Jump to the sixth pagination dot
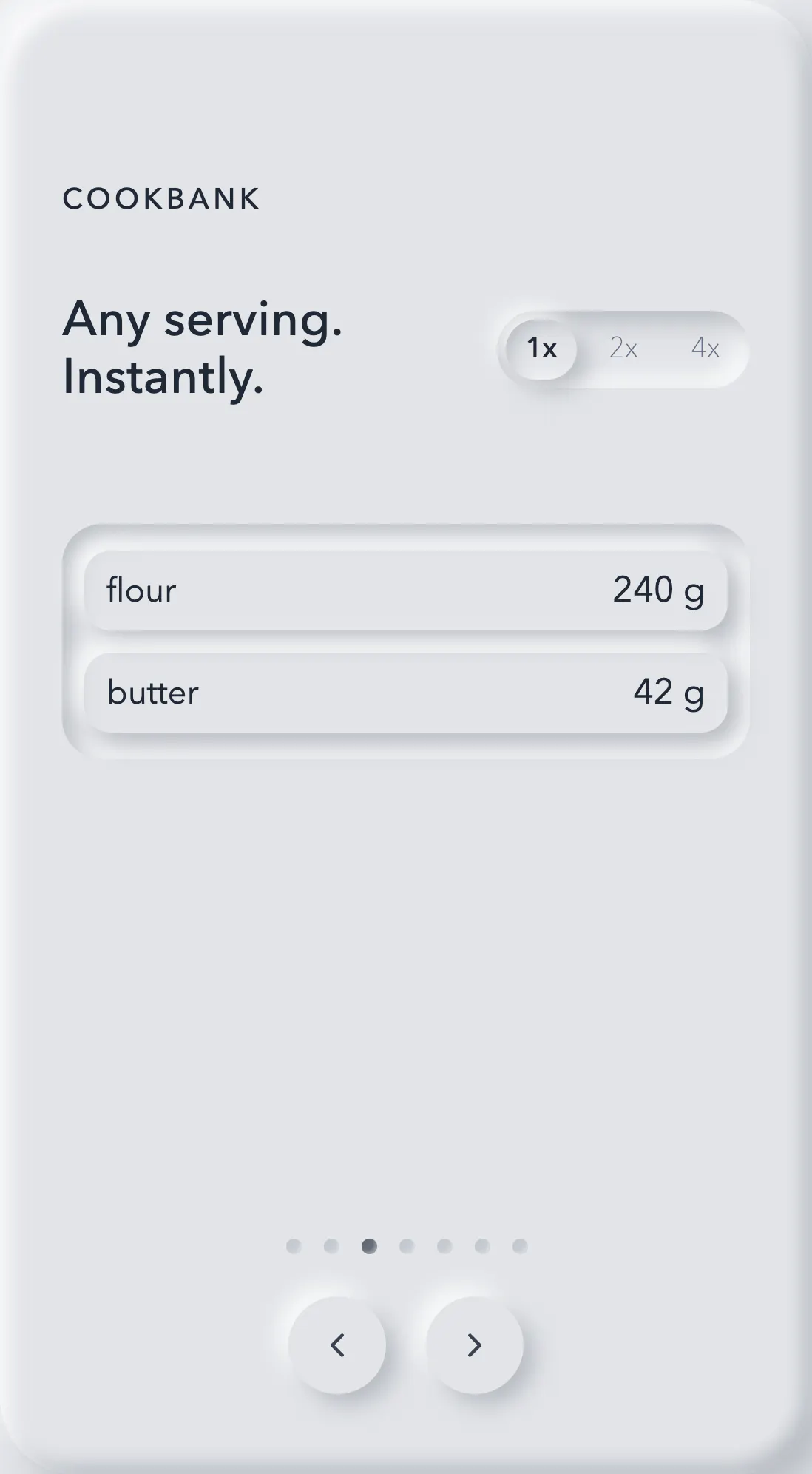This screenshot has height=1474, width=812. click(482, 1246)
